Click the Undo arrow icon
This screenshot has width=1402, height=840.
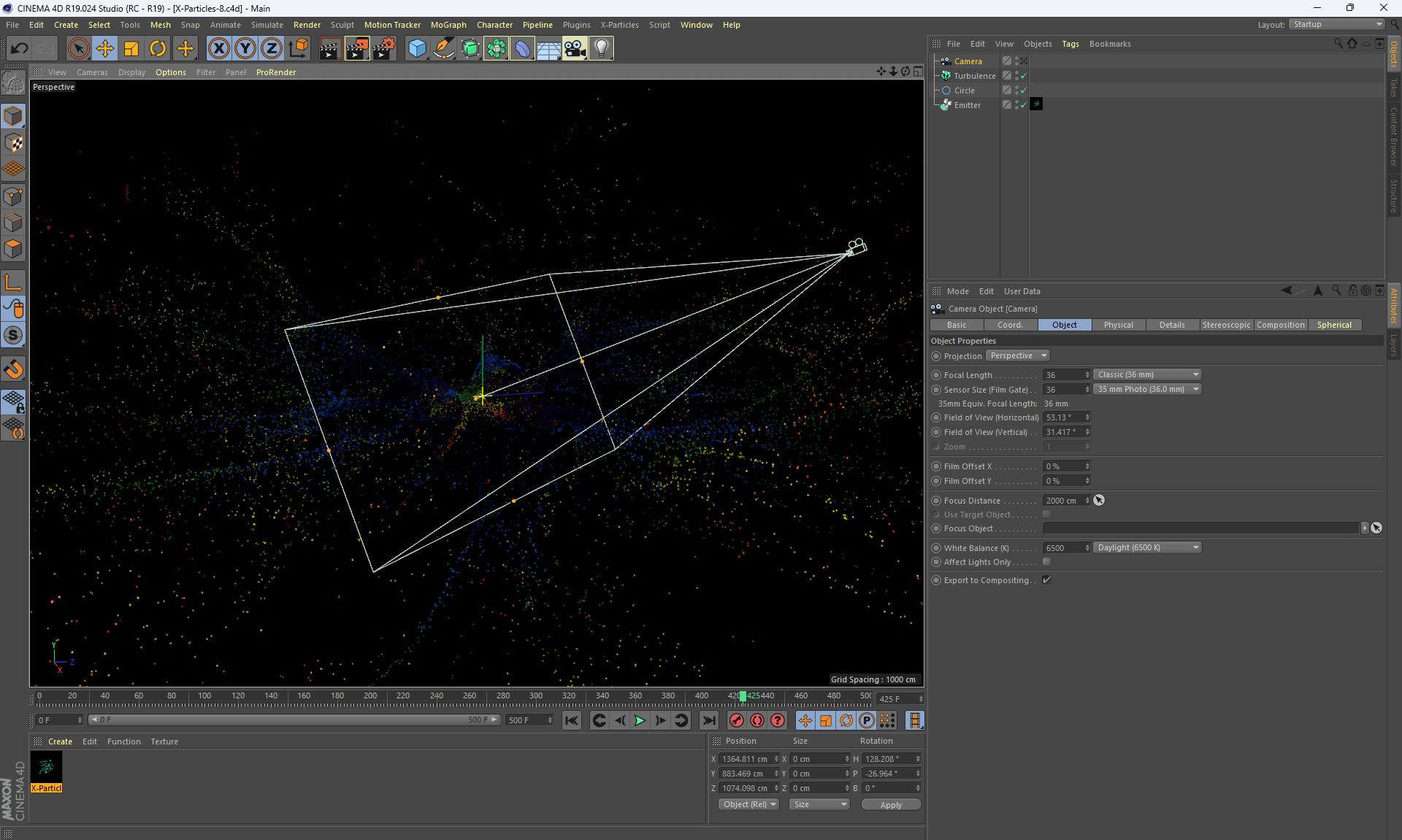pyautogui.click(x=20, y=49)
